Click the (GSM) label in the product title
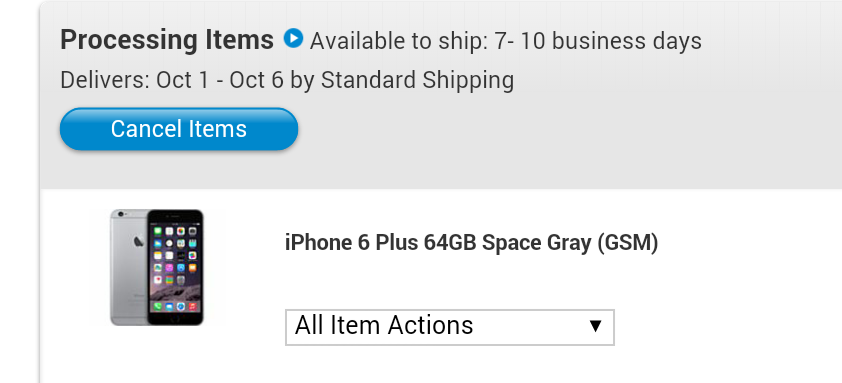The image size is (842, 383). 628,243
